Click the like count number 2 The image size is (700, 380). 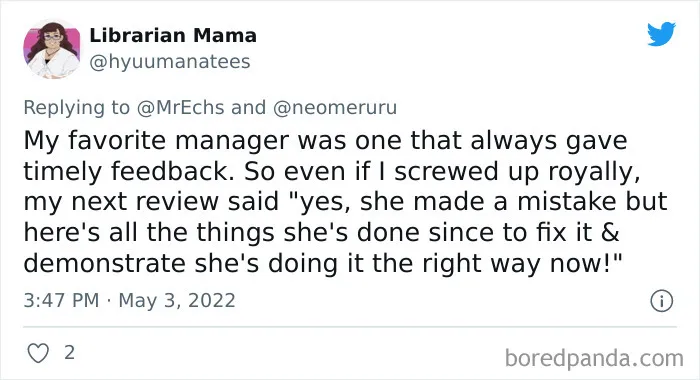pos(69,353)
